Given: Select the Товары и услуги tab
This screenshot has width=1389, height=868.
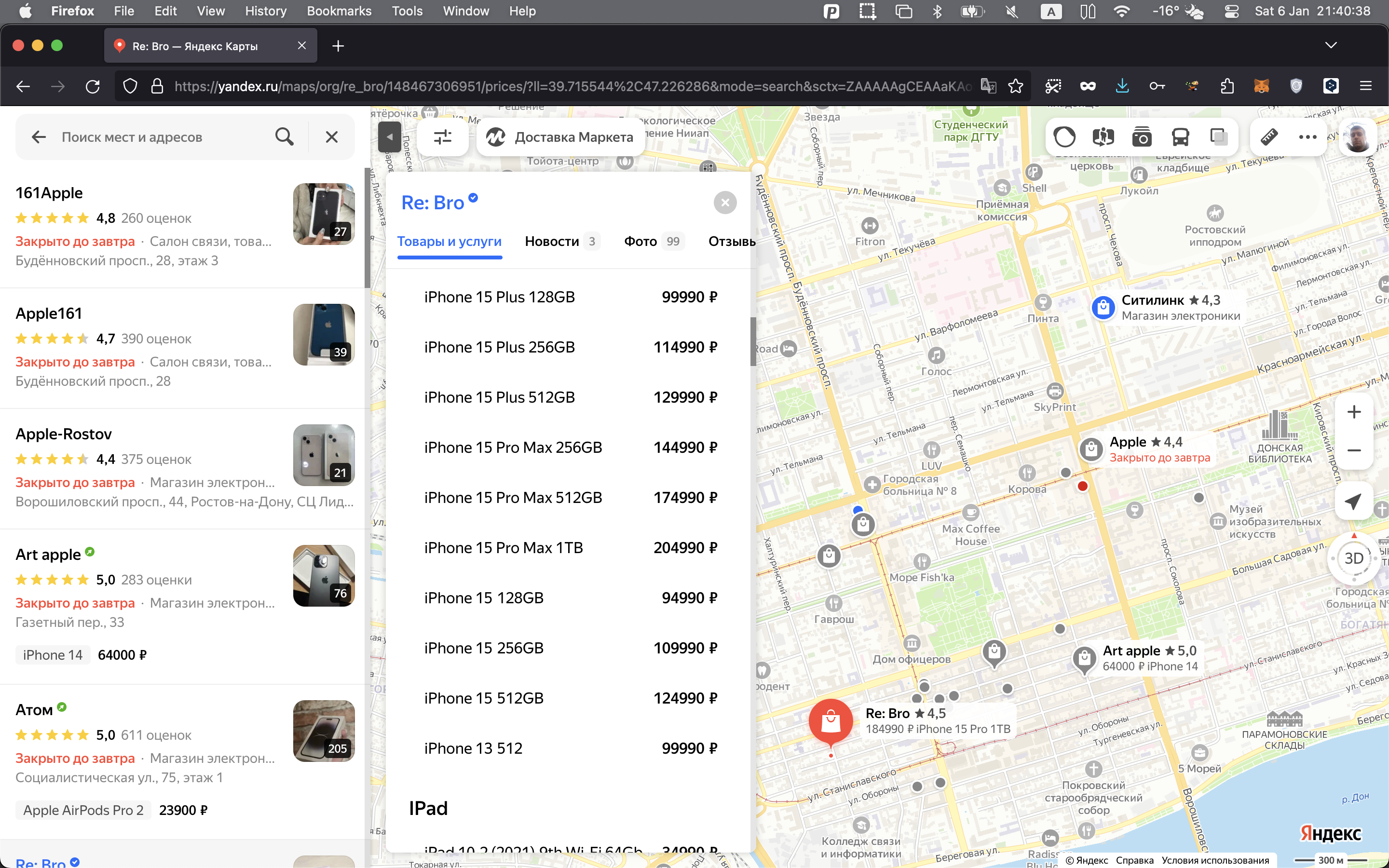Looking at the screenshot, I should tap(449, 242).
